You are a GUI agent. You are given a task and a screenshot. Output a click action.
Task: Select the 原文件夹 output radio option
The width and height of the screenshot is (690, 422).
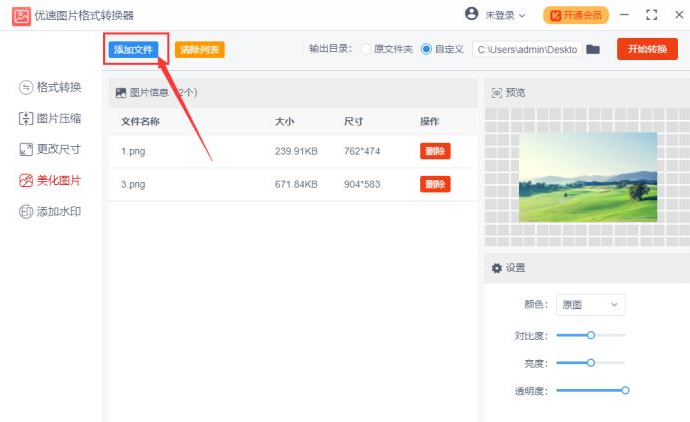click(365, 49)
